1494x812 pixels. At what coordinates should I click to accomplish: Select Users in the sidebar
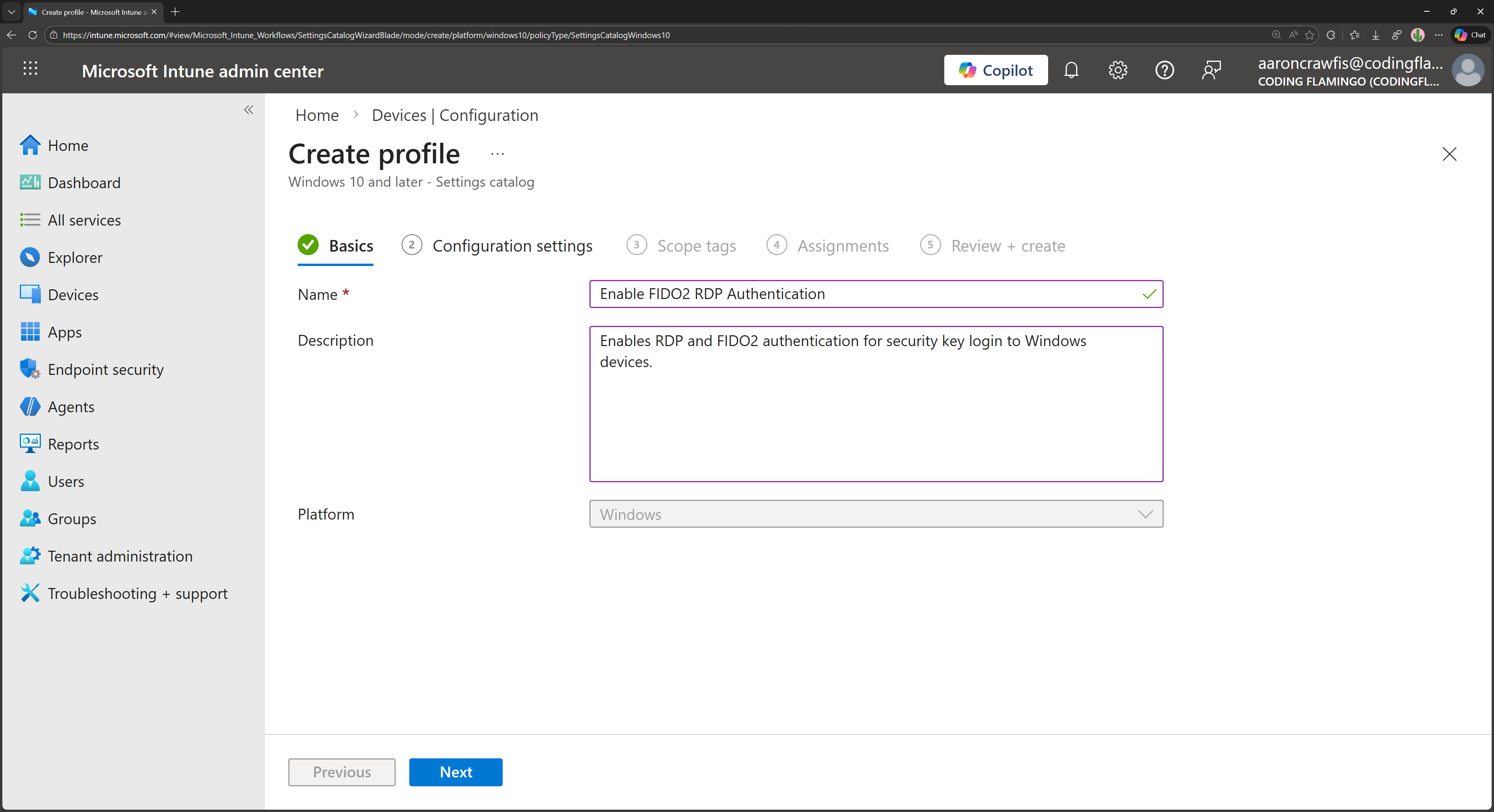(66, 481)
